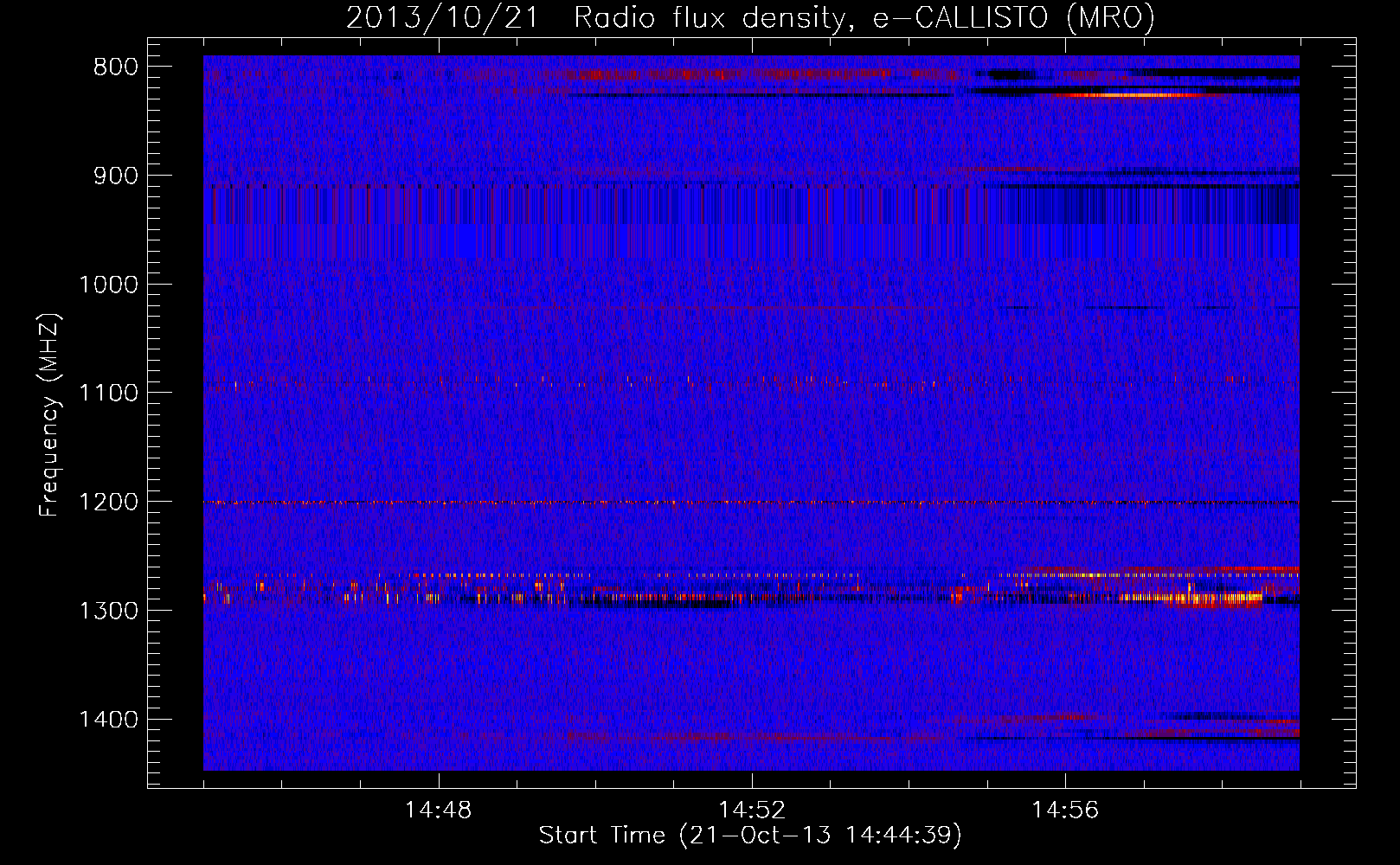Select the 1200 frequency axis label
Screen dimensions: 1400x865
point(108,503)
